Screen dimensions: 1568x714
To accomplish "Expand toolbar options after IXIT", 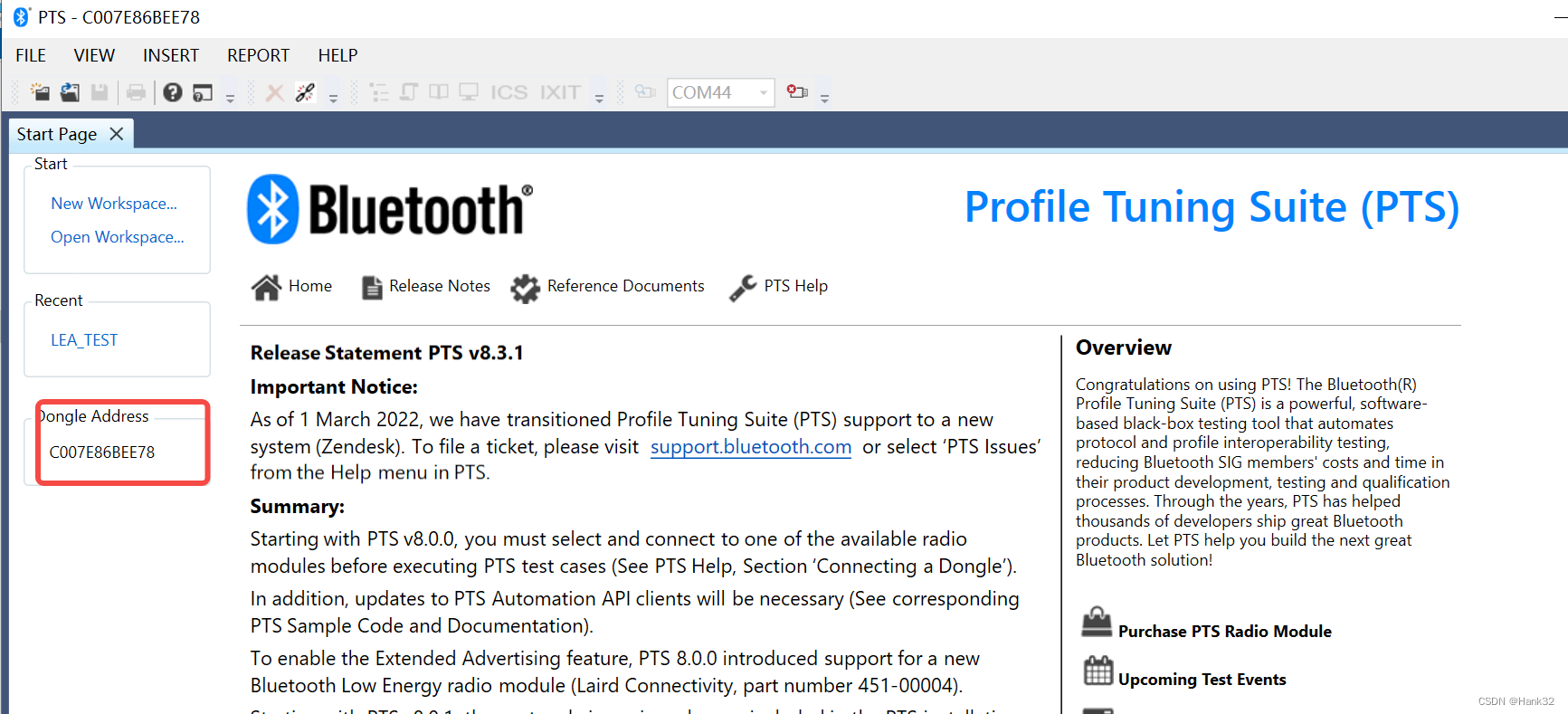I will [x=599, y=98].
